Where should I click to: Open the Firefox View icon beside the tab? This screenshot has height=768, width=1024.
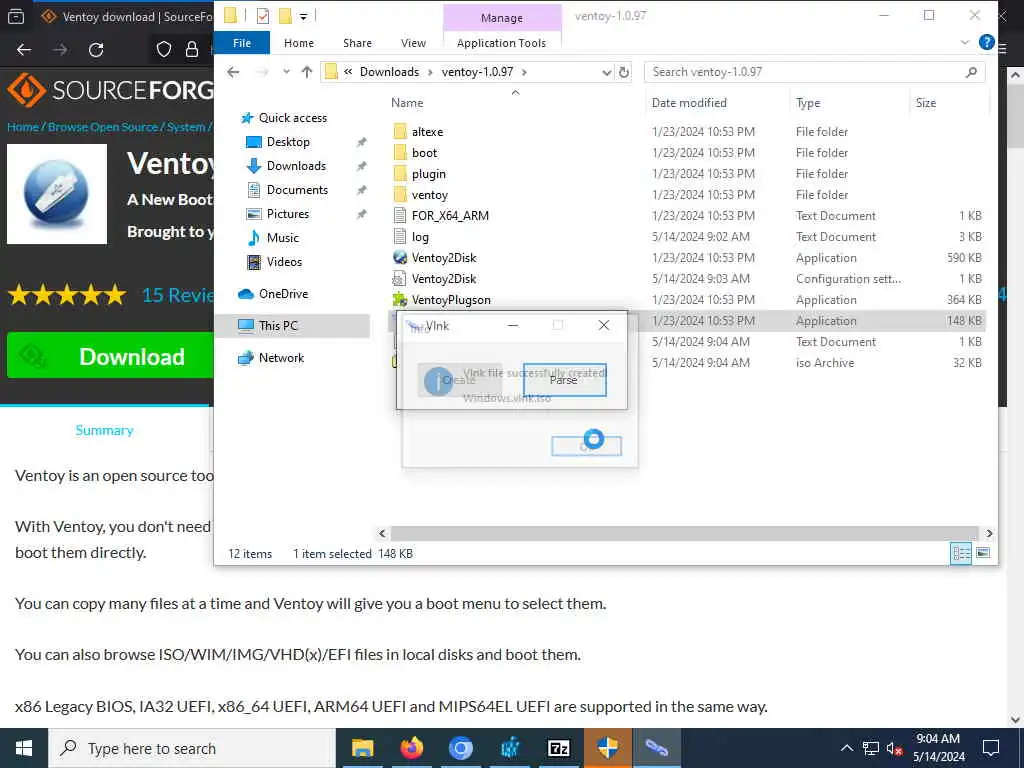pyautogui.click(x=16, y=16)
